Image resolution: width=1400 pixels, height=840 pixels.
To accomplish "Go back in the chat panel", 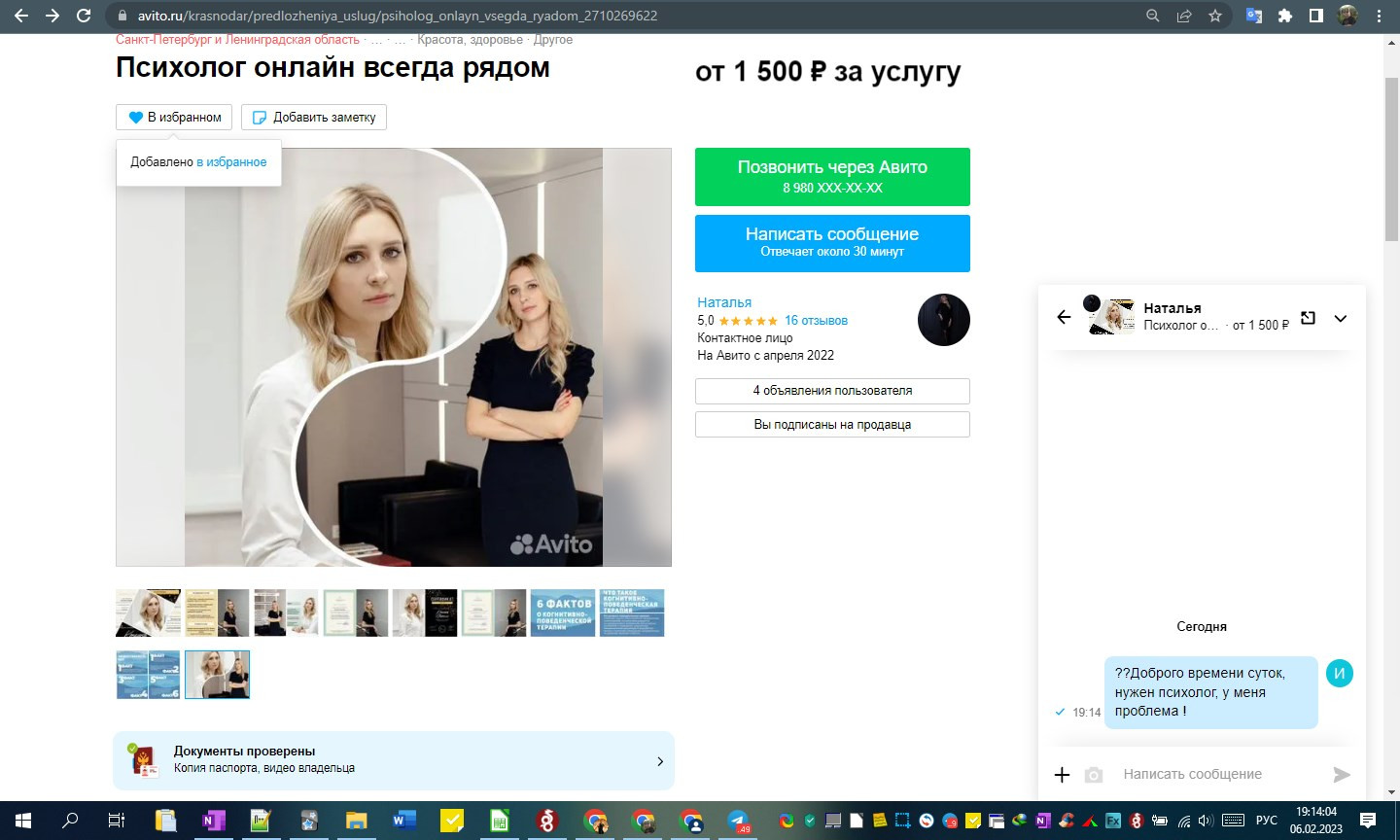I will (1064, 317).
